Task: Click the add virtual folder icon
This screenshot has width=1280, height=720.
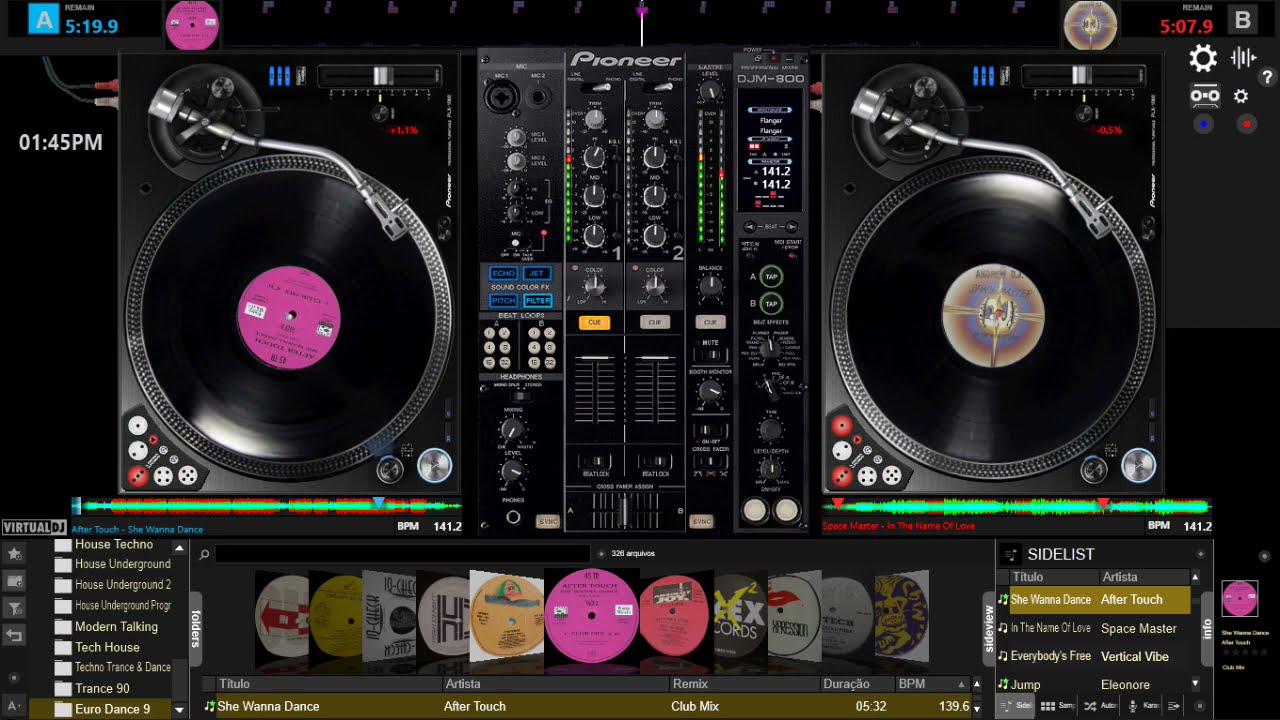Action: (x=14, y=580)
